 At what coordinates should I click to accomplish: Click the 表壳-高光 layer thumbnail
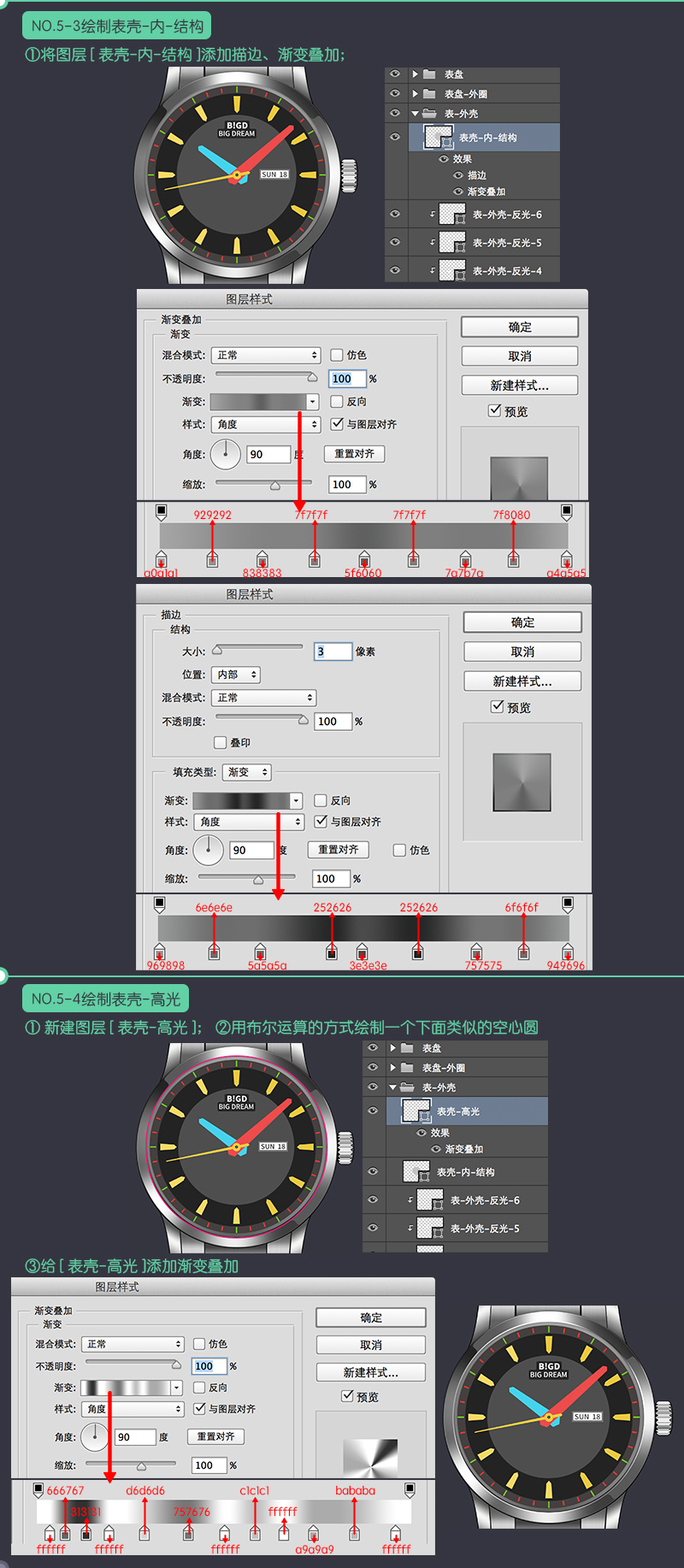(x=416, y=1111)
